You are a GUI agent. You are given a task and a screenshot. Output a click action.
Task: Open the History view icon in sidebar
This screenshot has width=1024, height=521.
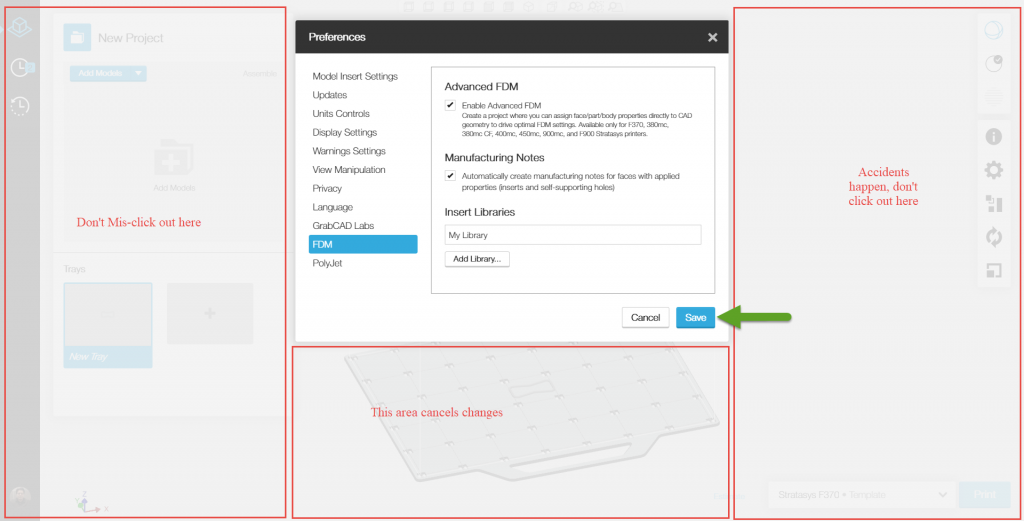point(20,106)
